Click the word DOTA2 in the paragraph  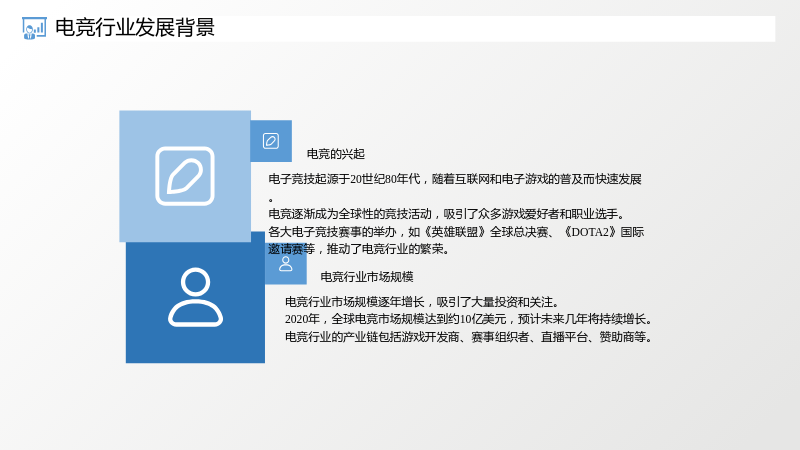[x=590, y=232]
